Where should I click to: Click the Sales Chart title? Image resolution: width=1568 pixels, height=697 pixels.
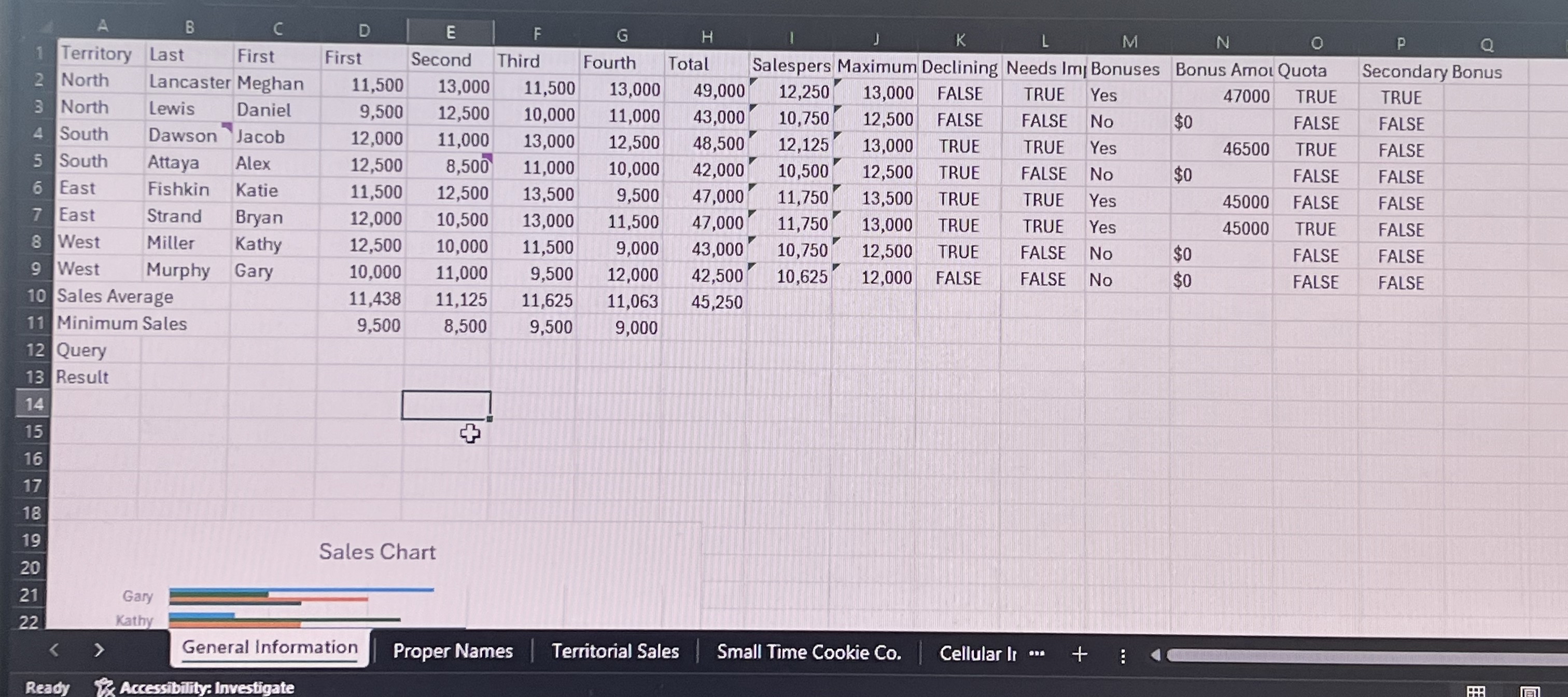pos(377,552)
